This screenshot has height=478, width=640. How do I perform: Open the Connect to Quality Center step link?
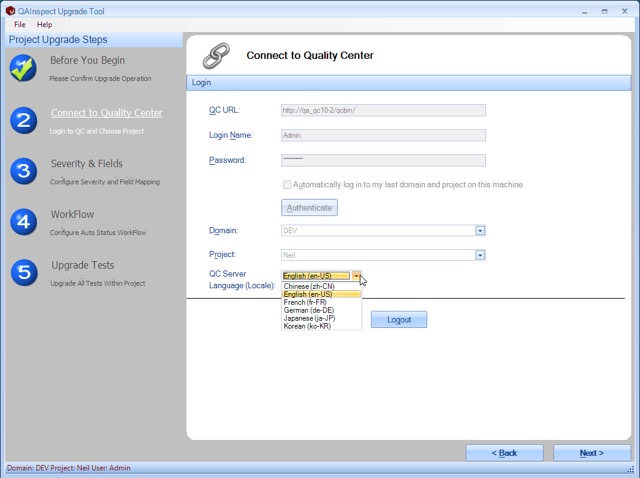point(107,113)
